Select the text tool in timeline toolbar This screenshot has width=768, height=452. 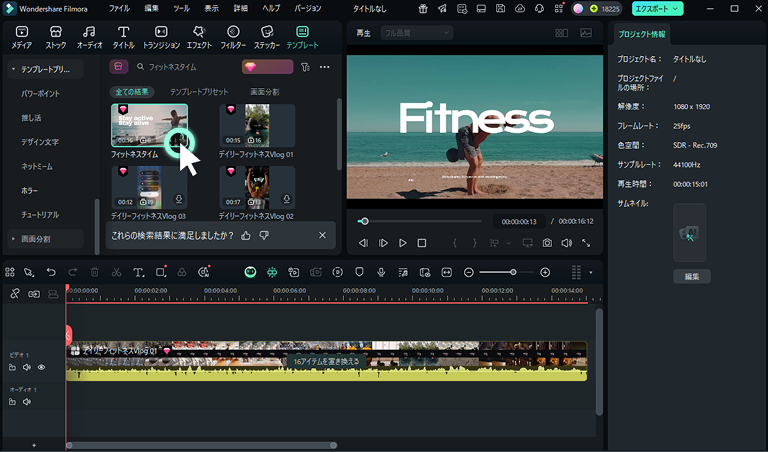(139, 272)
